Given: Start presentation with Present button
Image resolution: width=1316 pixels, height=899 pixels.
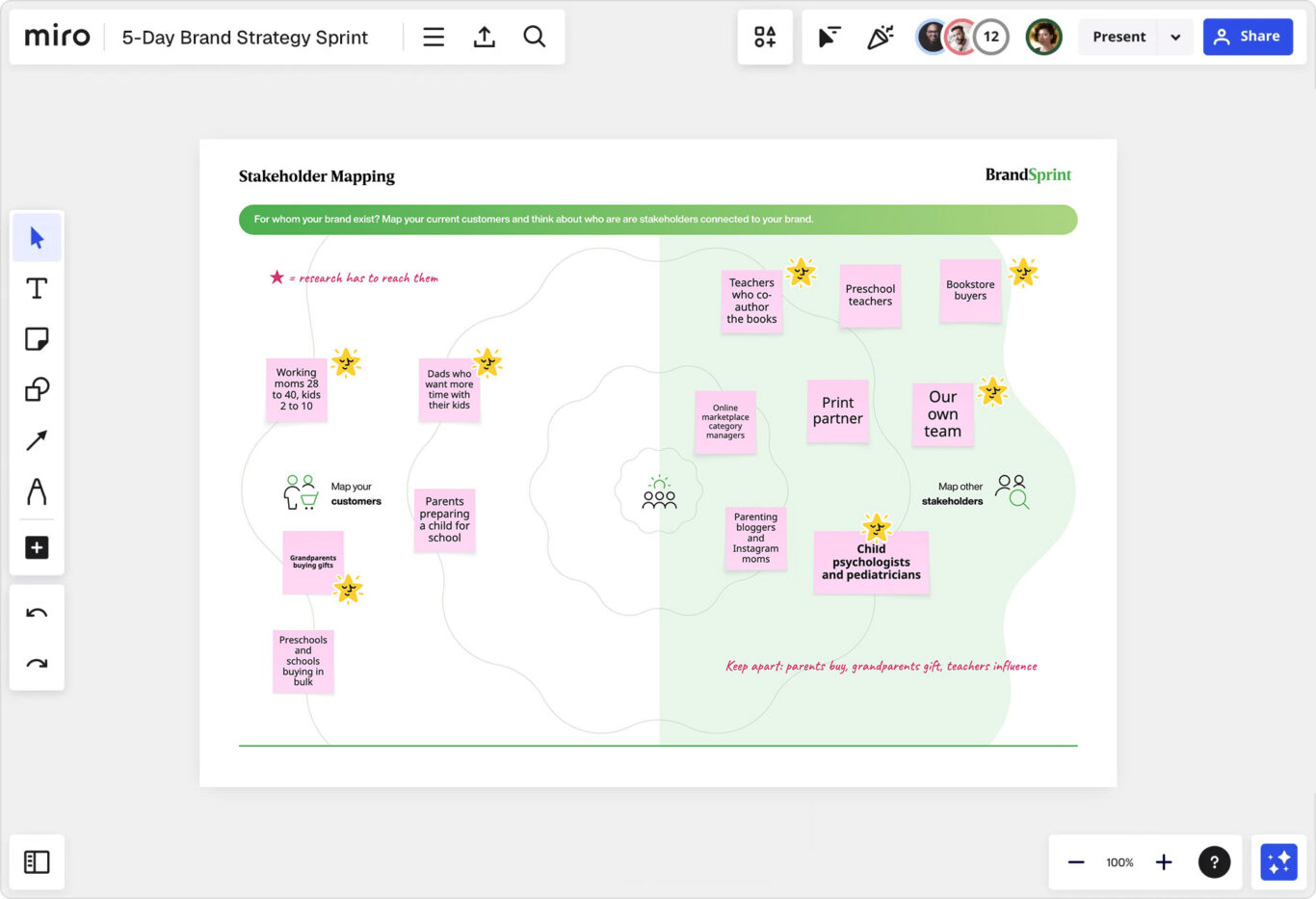Looking at the screenshot, I should click(x=1119, y=37).
